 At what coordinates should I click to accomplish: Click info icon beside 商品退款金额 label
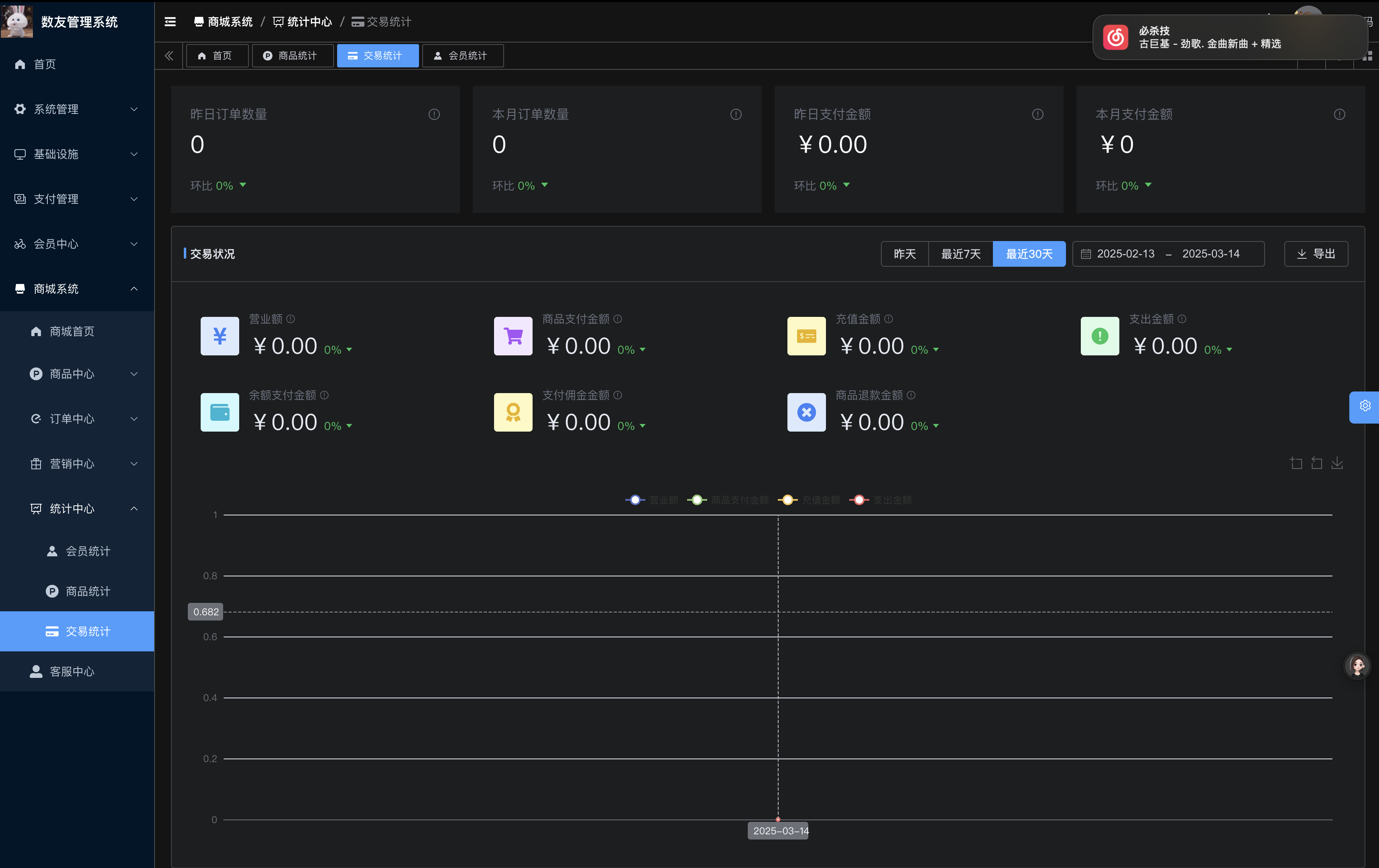click(911, 395)
